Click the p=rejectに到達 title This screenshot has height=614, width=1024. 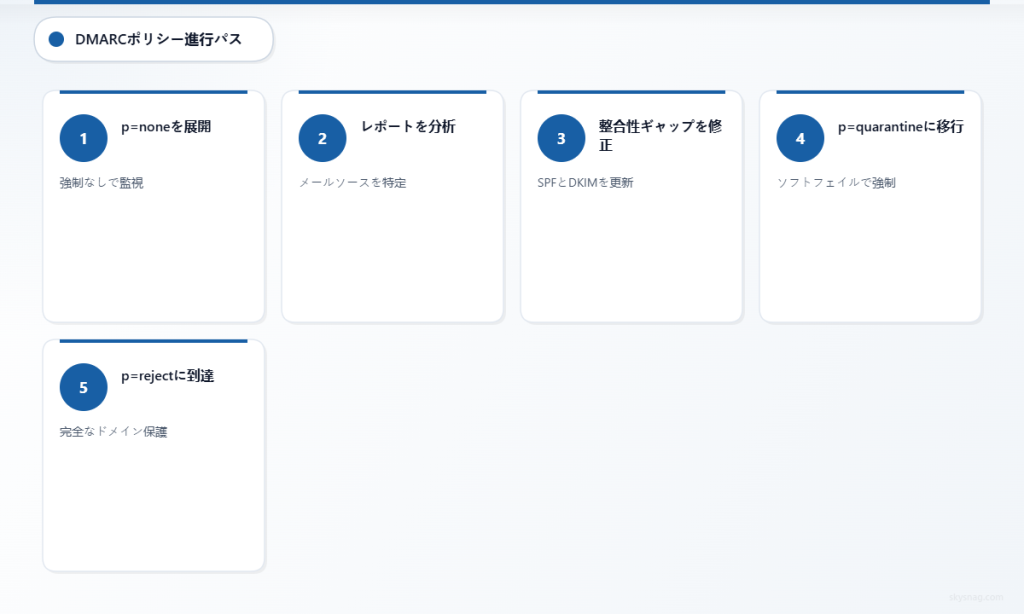(167, 376)
